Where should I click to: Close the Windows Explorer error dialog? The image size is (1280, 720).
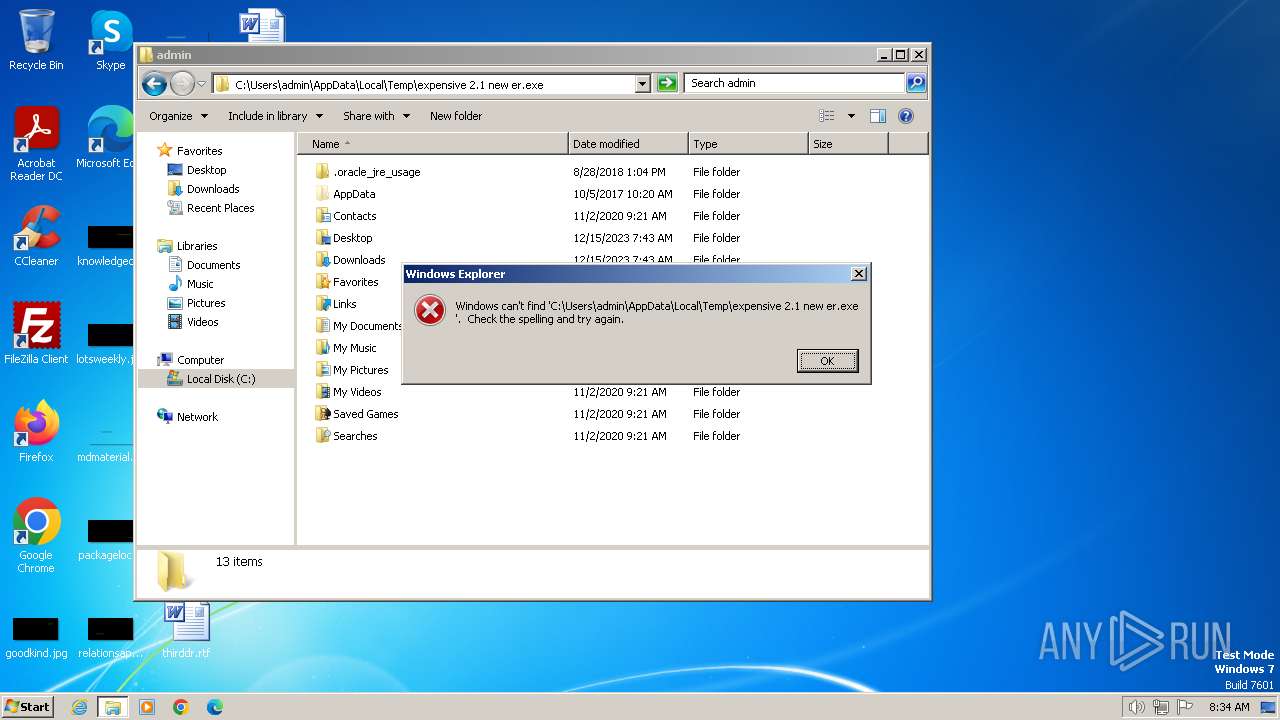click(858, 274)
